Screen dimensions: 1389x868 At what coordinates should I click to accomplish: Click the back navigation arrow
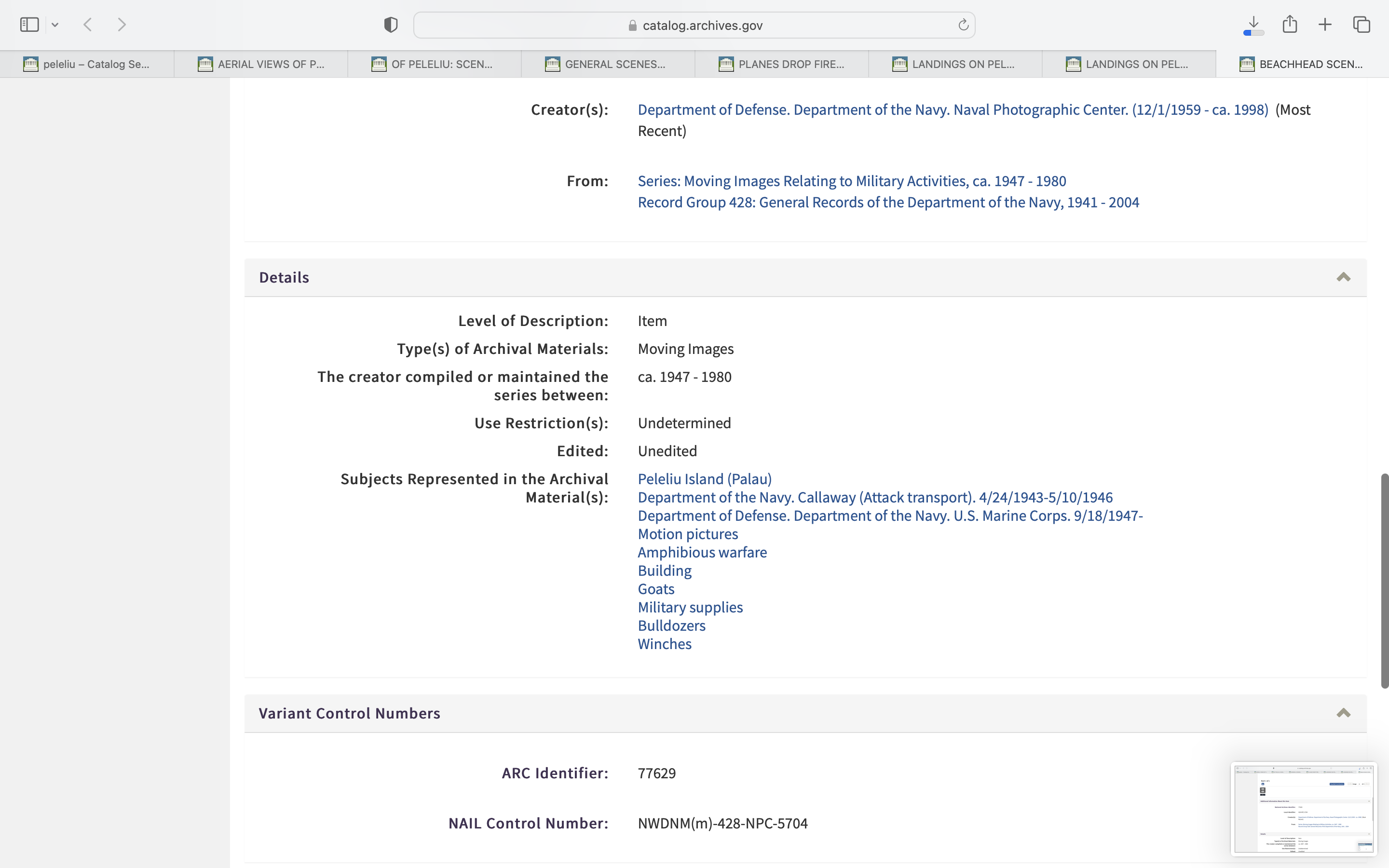click(x=88, y=25)
